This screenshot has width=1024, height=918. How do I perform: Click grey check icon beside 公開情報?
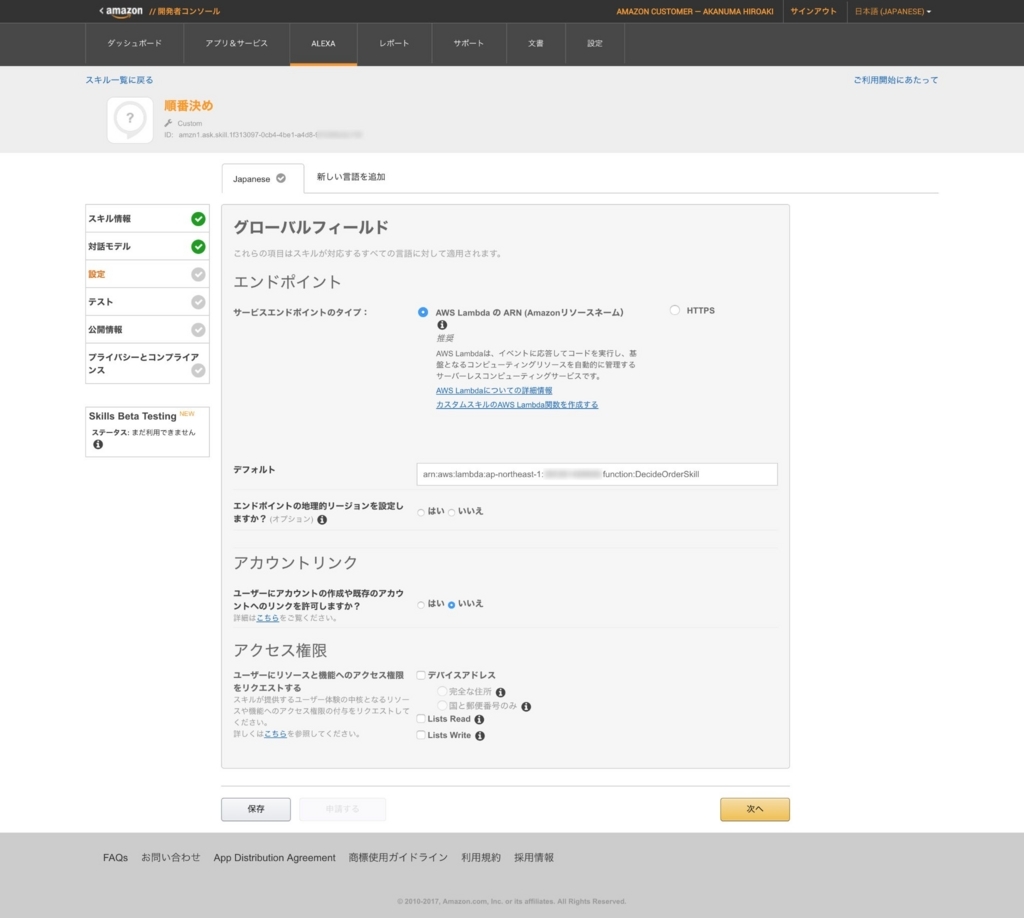(x=198, y=330)
